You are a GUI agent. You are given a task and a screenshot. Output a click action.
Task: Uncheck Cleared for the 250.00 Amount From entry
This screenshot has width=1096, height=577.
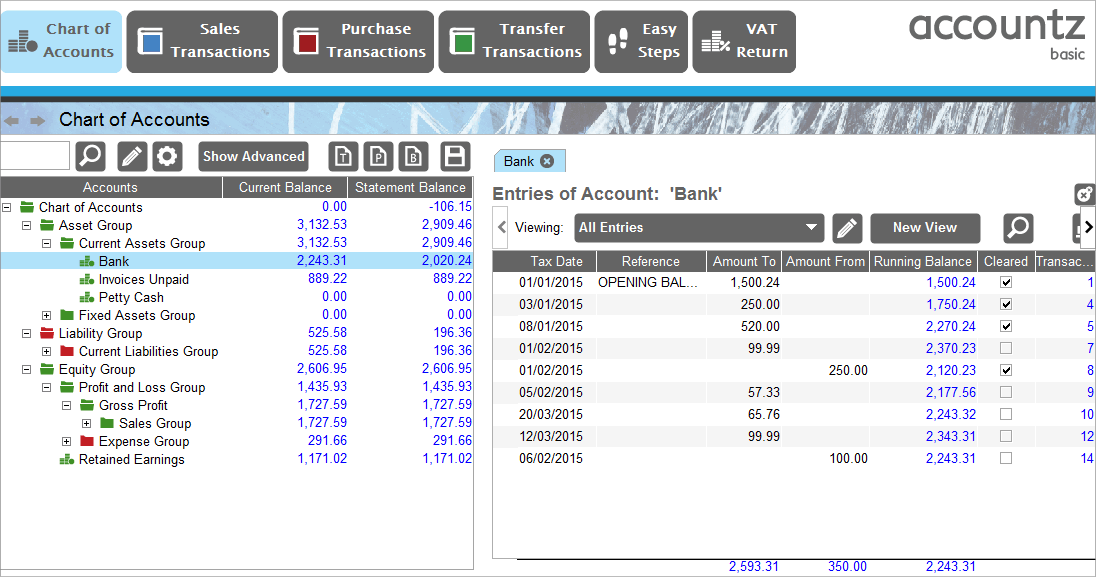(x=1006, y=370)
